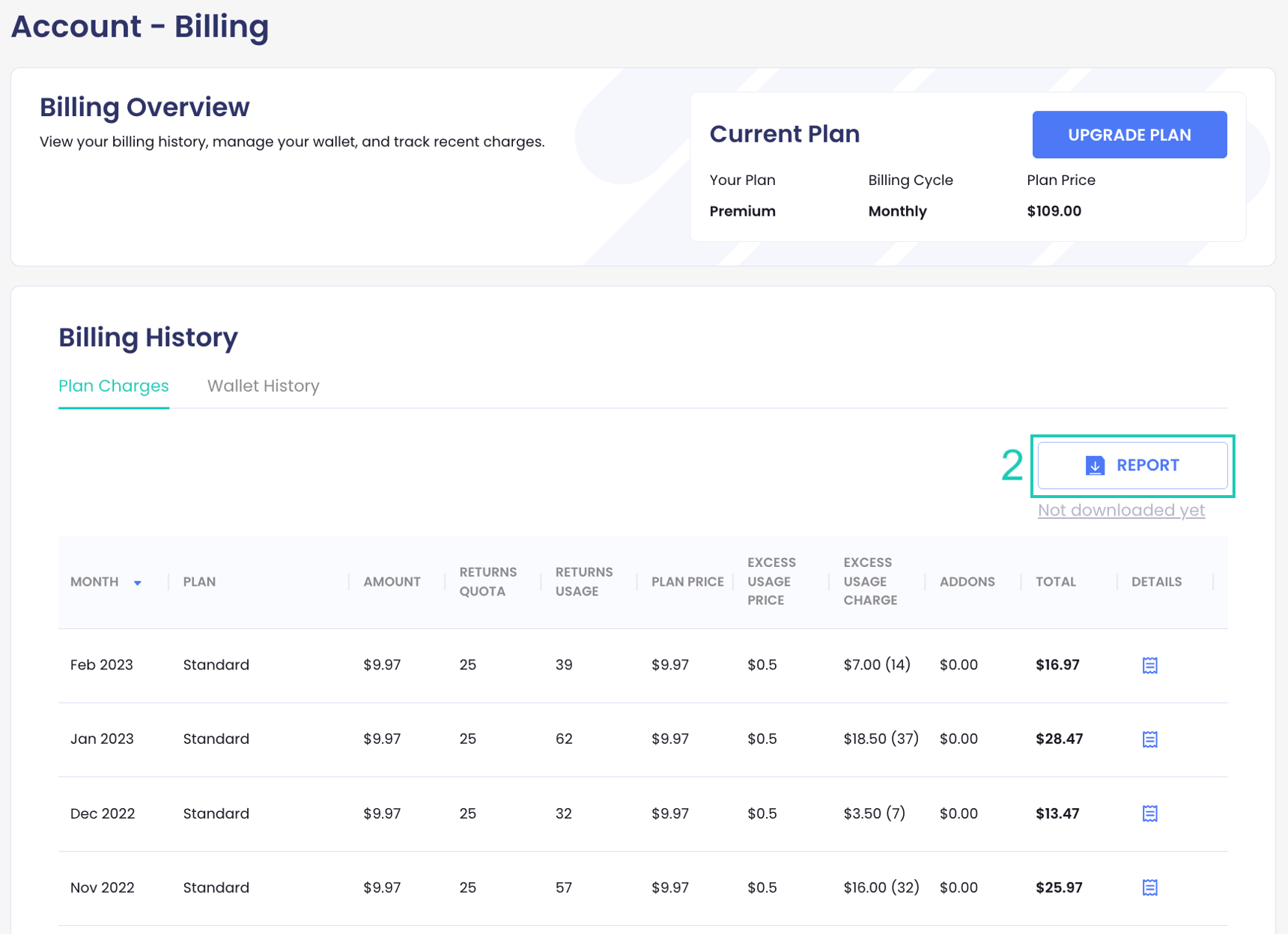Click the ADDONS column header
Viewport: 1288px width, 934px height.
click(967, 582)
